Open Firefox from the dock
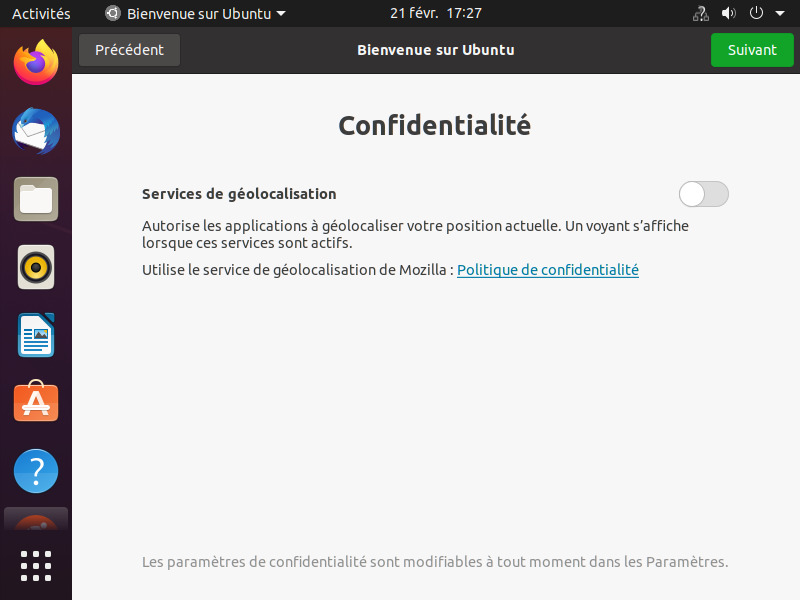This screenshot has width=800, height=600. [x=36, y=63]
